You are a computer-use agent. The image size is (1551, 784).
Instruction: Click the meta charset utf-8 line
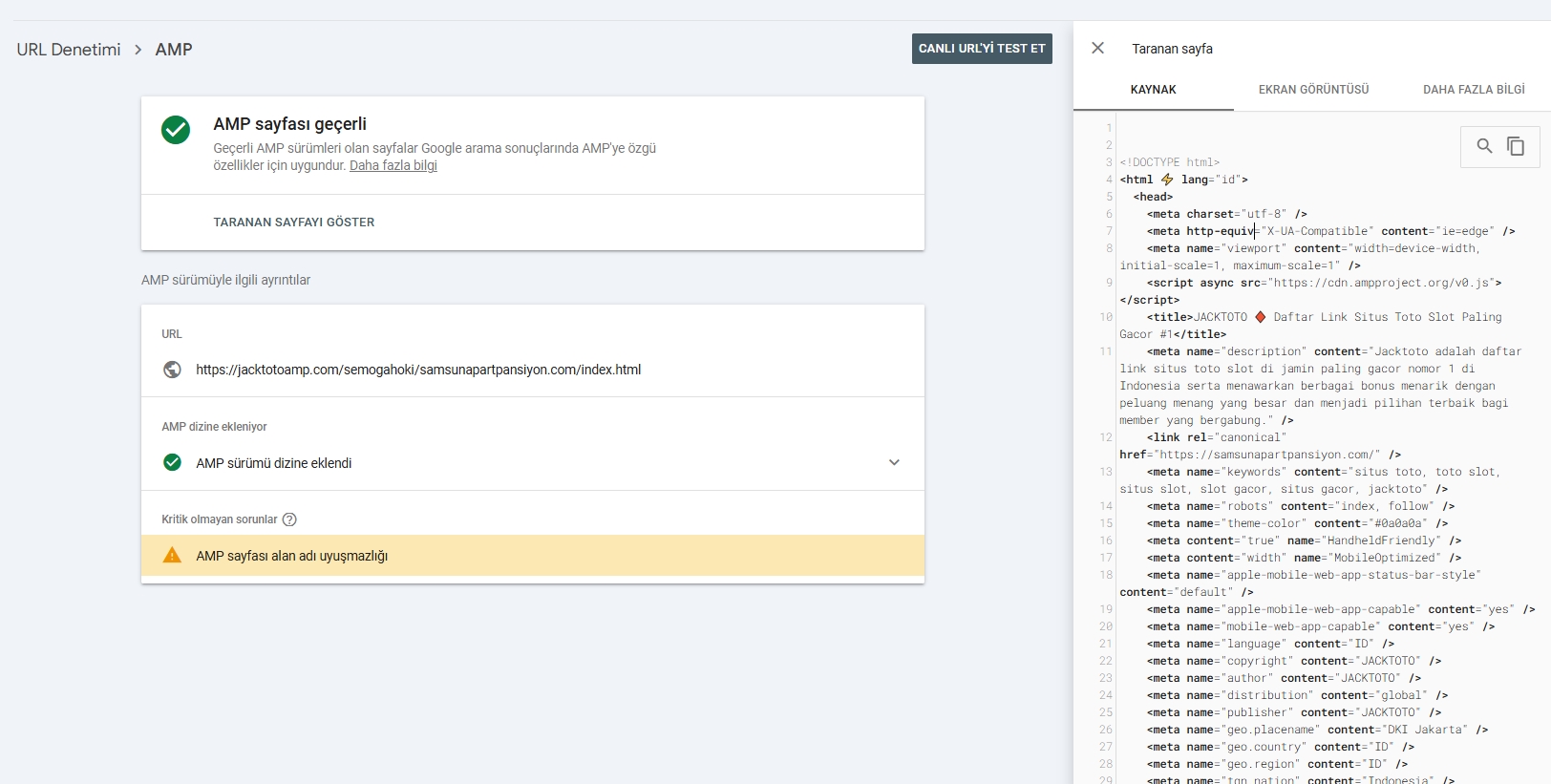(1226, 214)
